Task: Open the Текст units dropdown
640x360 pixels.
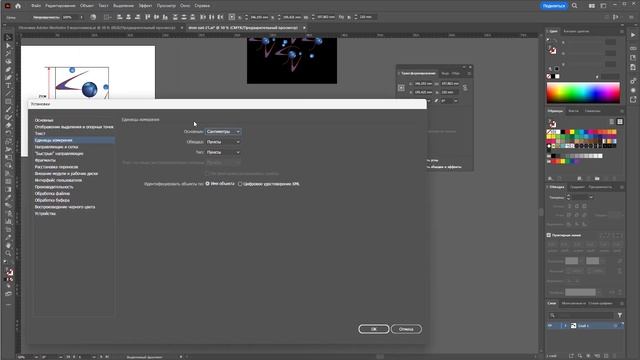Action: (223, 152)
